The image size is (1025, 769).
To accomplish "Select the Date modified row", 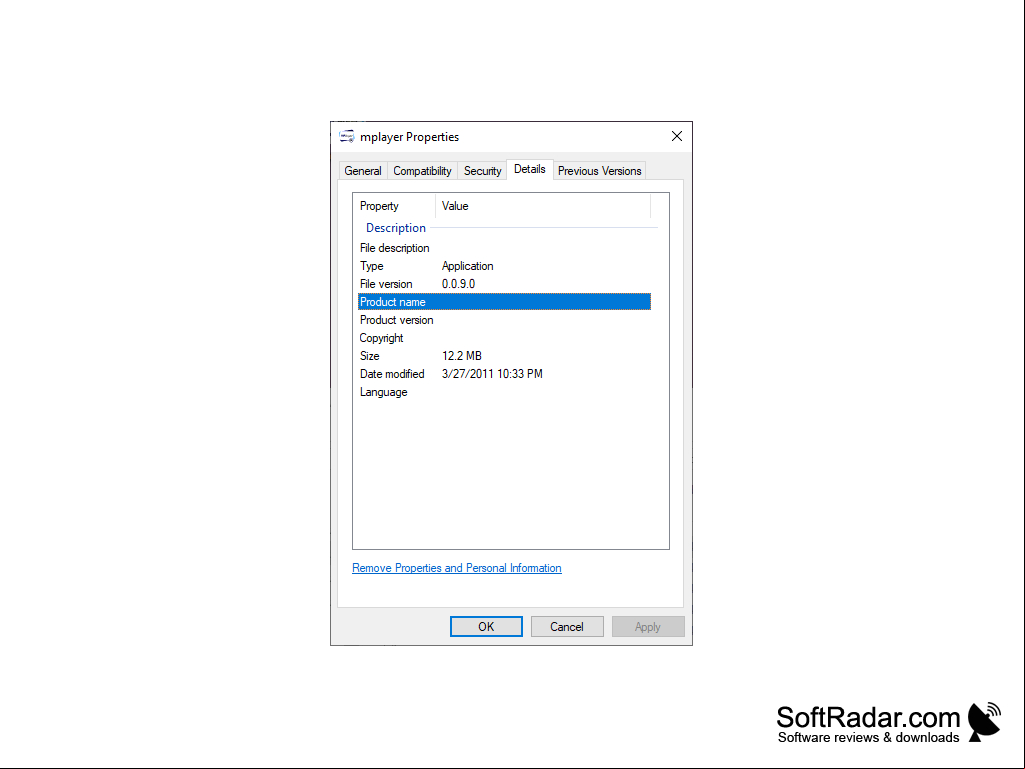I will click(504, 374).
